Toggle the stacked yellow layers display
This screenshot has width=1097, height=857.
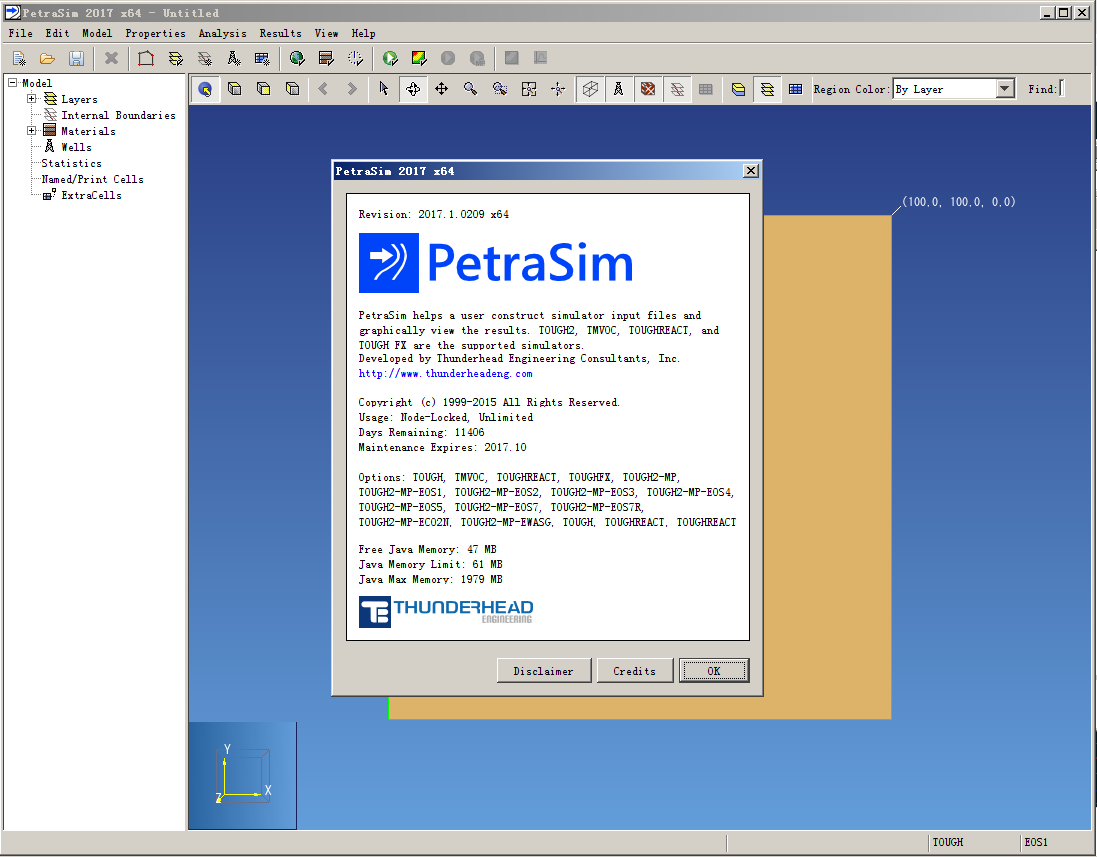(767, 89)
